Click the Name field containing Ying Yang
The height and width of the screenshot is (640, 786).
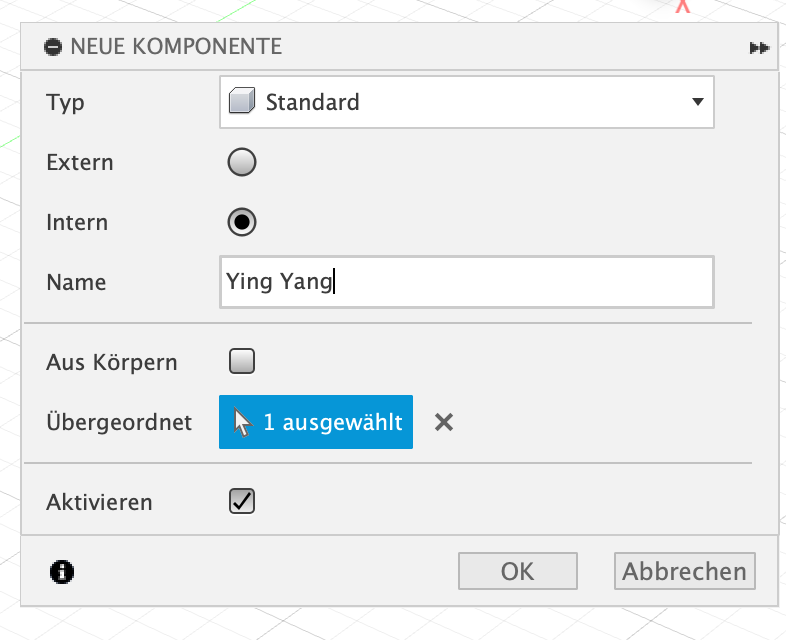[466, 282]
